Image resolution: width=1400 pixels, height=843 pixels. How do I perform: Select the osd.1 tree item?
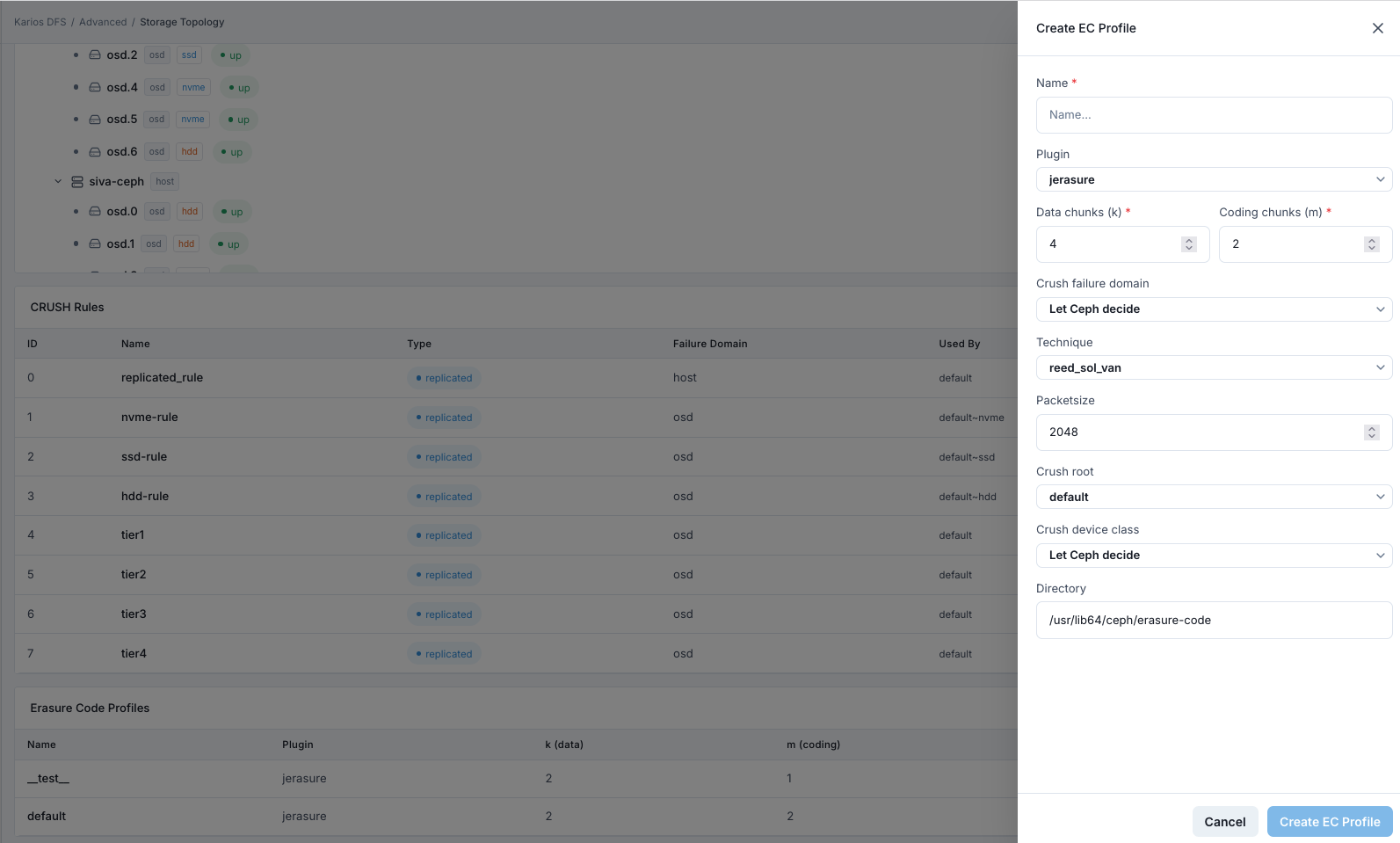120,244
